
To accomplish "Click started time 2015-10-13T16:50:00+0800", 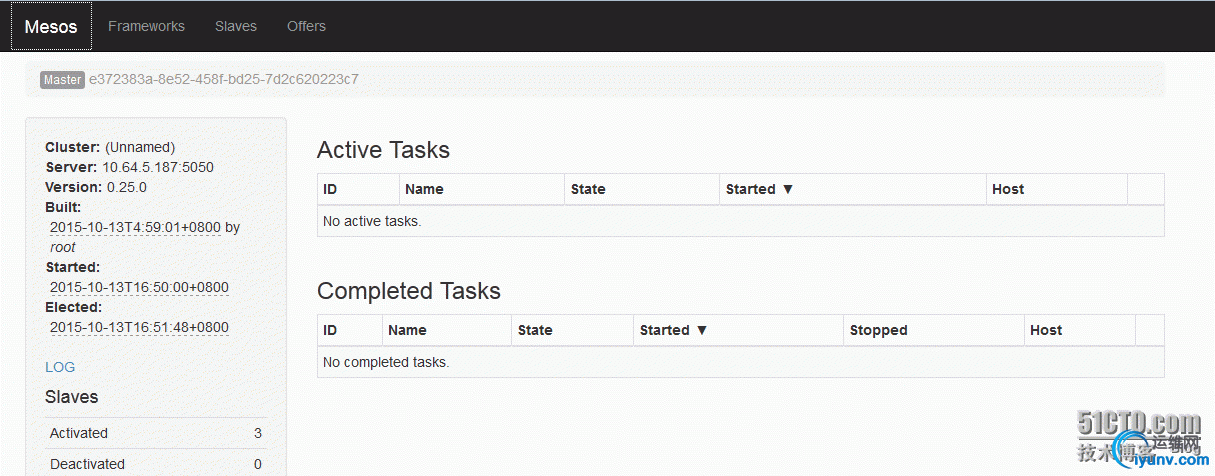I will [x=139, y=287].
